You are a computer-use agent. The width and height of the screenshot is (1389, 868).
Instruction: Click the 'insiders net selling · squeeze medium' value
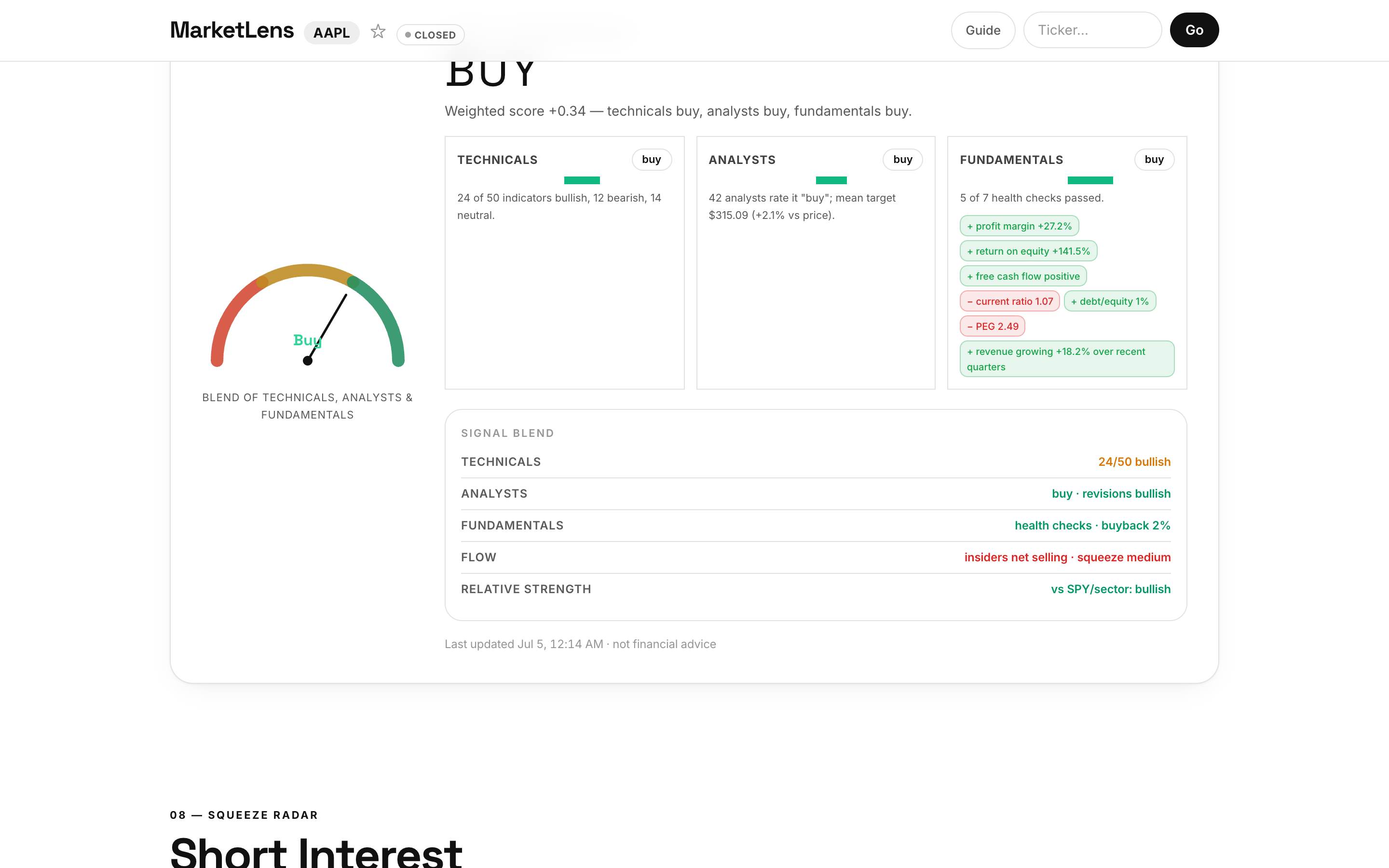click(1067, 557)
